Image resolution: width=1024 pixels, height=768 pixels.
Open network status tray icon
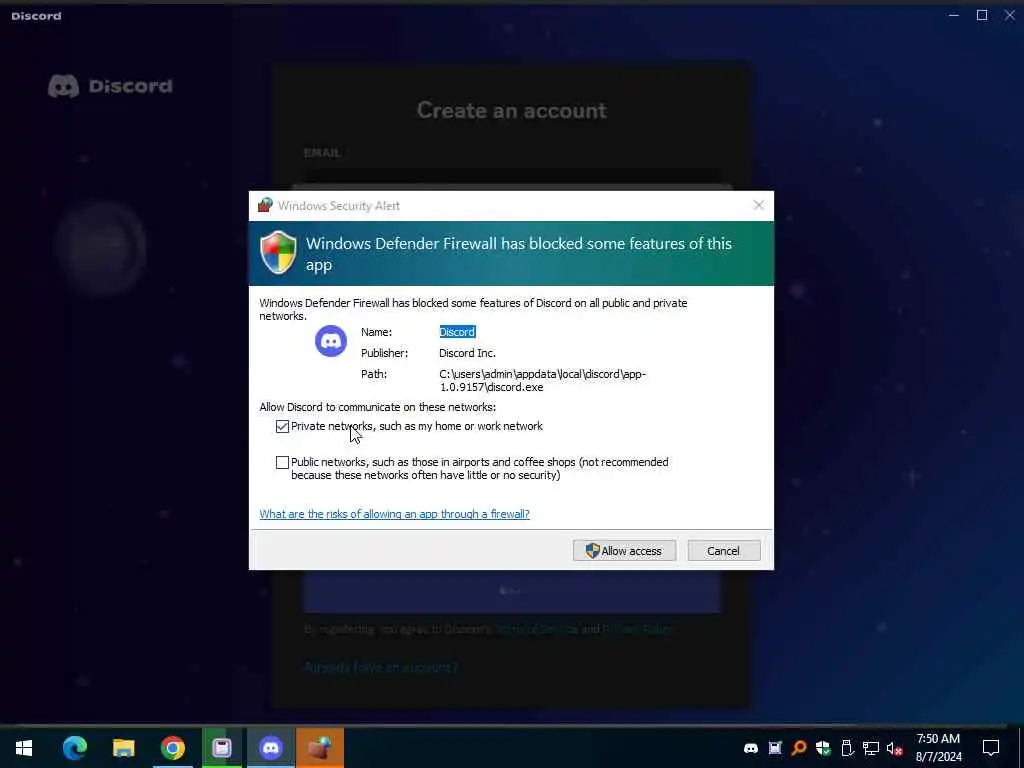coord(871,748)
